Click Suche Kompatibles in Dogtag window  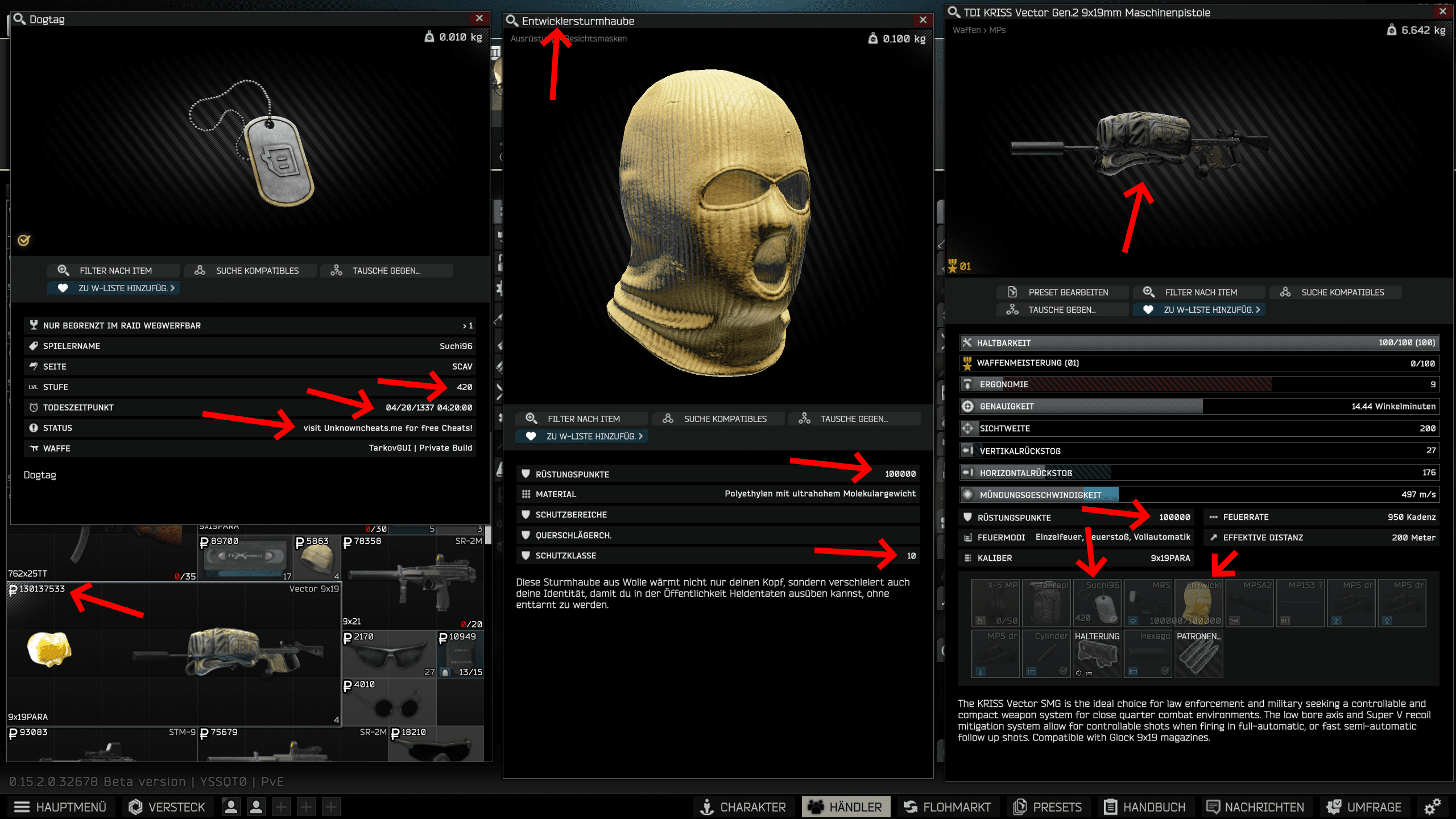click(250, 270)
